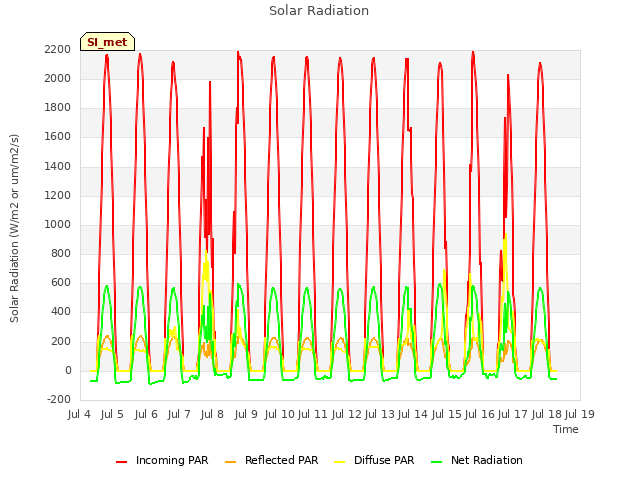Click the Jul 11 x-axis tick label
640x480 pixels.
click(x=313, y=415)
